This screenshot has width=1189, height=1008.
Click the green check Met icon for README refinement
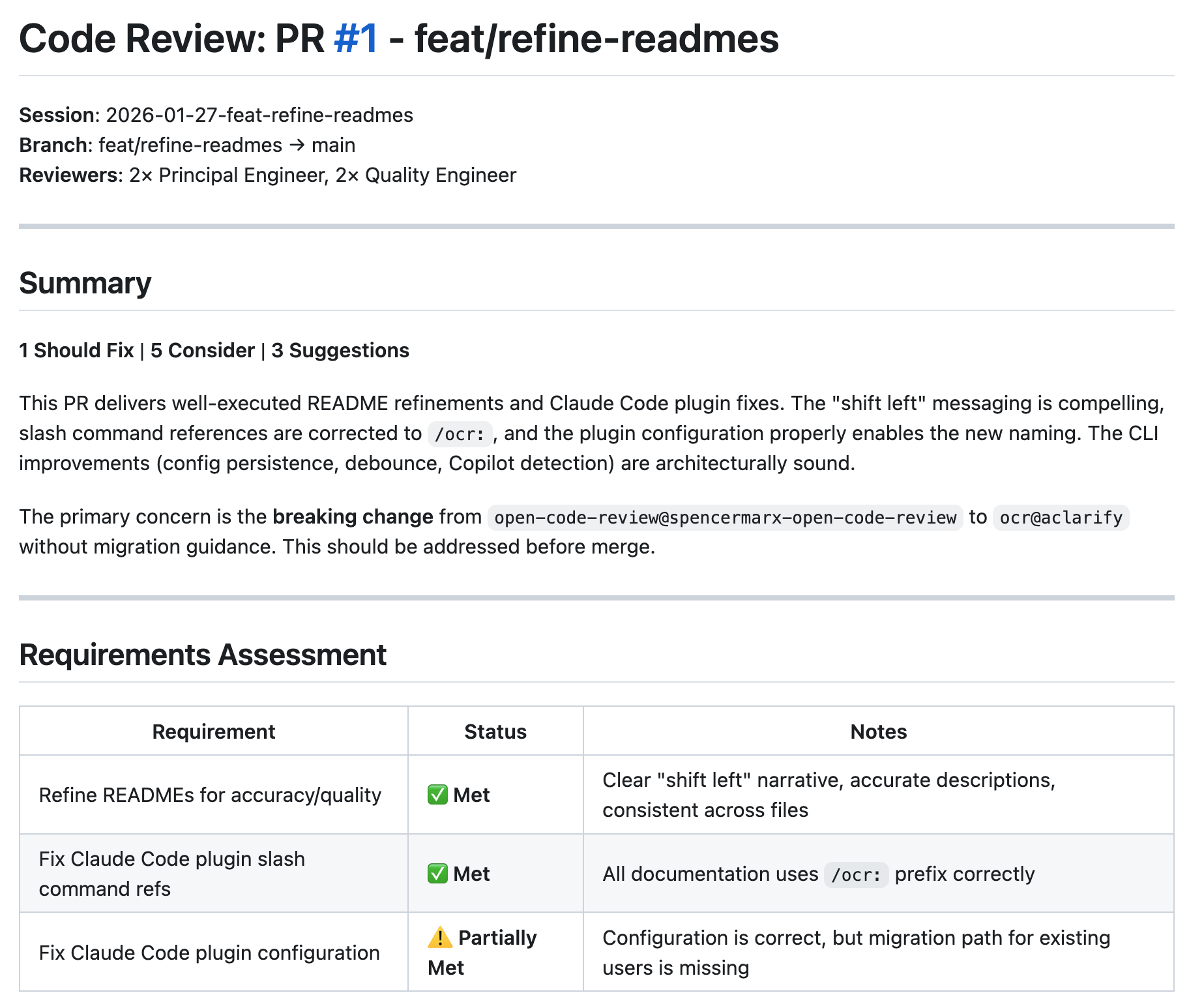point(437,795)
